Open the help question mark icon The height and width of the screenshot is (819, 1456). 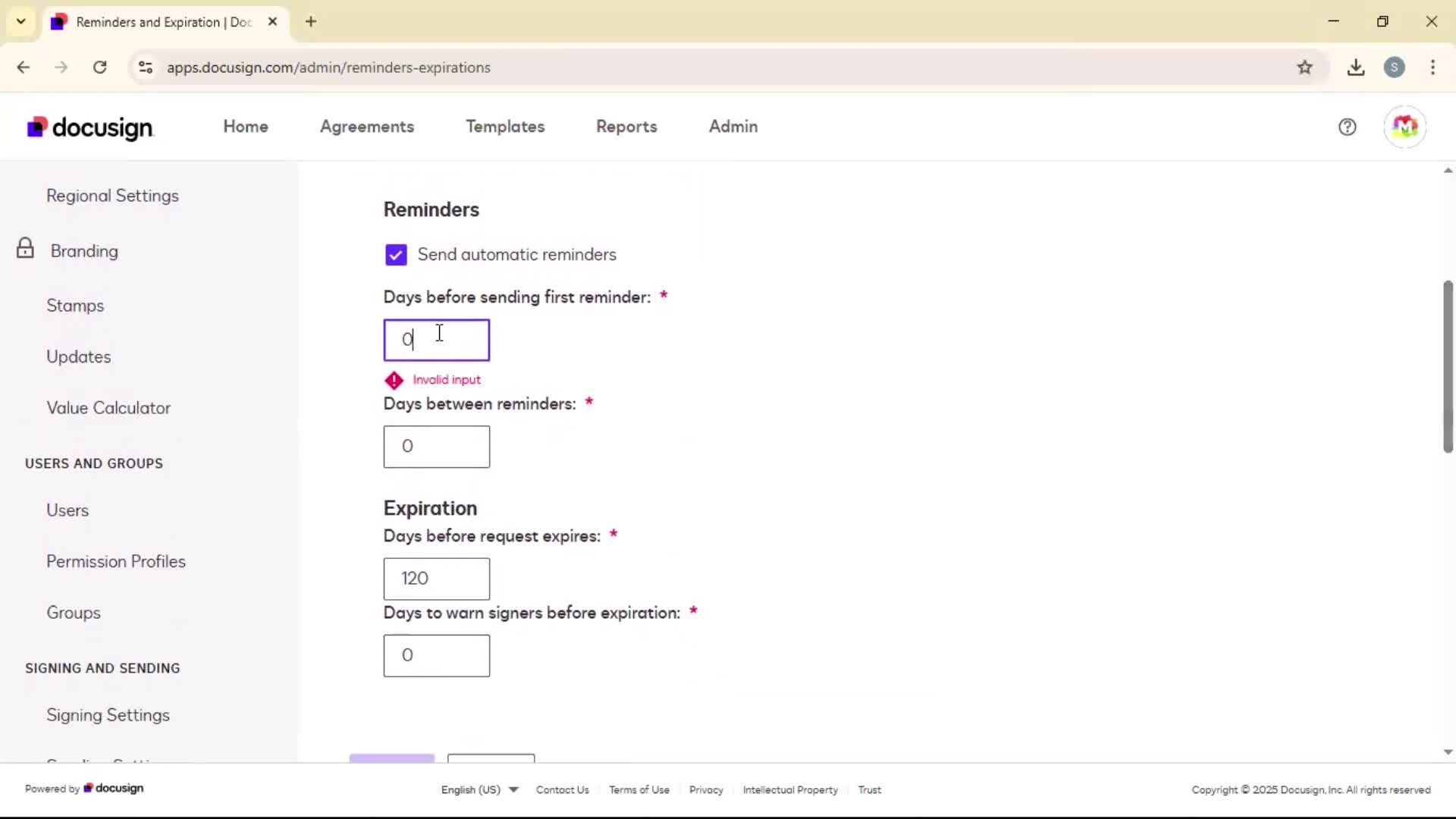[x=1347, y=127]
